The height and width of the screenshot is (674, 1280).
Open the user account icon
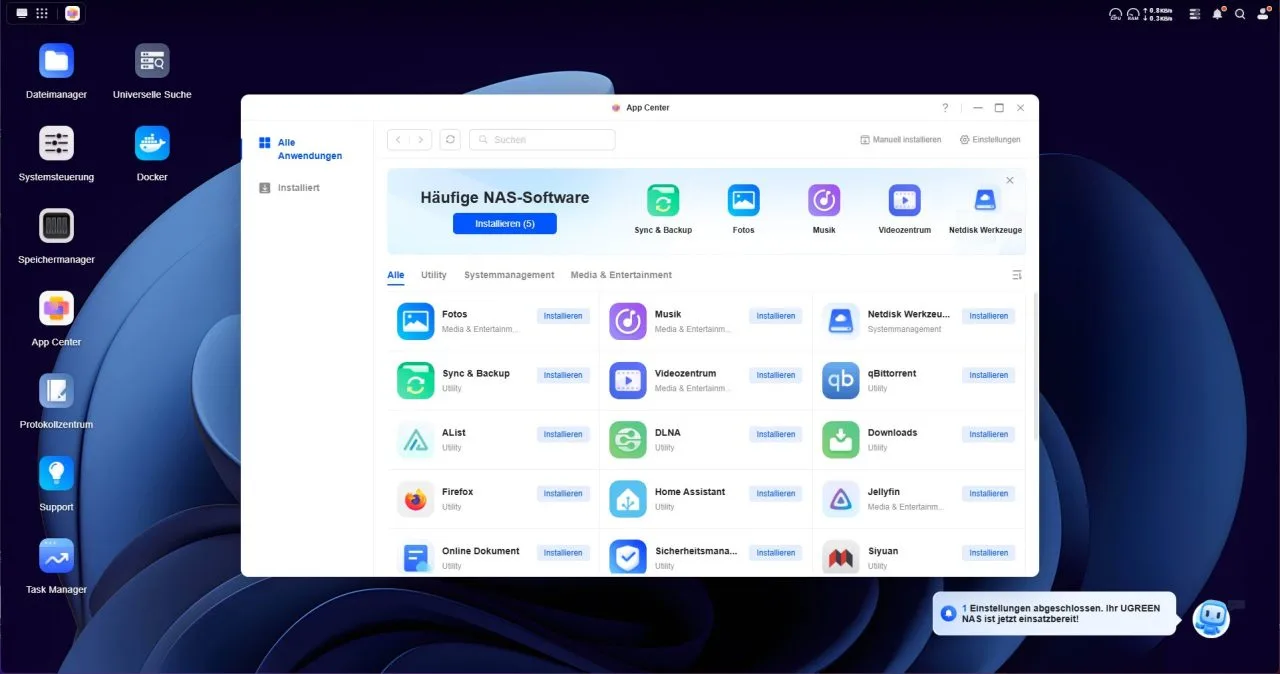[1263, 14]
